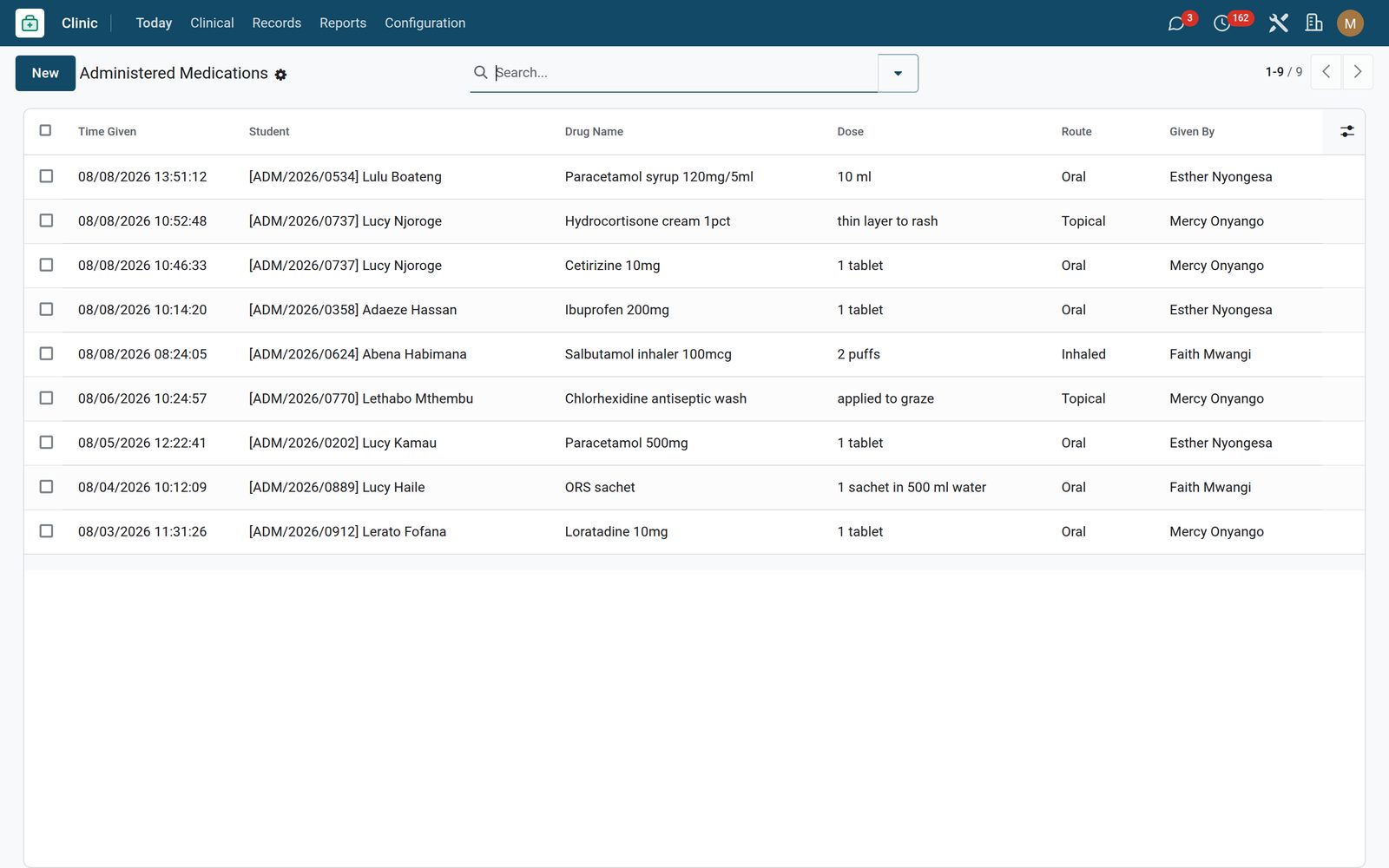Select the Lucy Kamau row checkbox
This screenshot has height=868, width=1389.
coord(46,443)
